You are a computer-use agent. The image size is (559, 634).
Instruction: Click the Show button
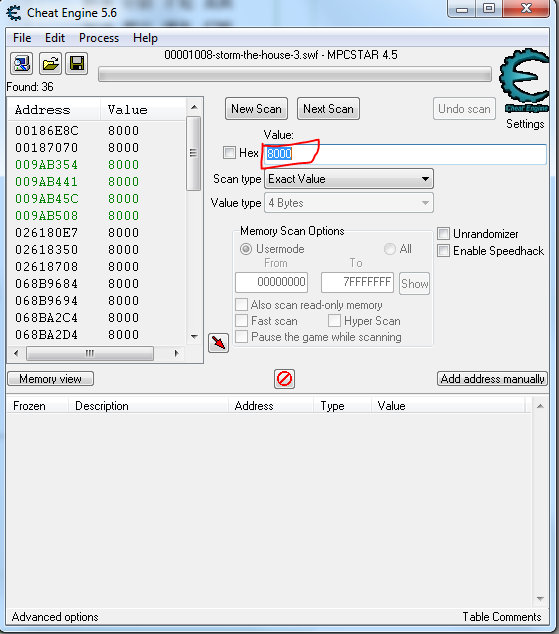coord(414,283)
